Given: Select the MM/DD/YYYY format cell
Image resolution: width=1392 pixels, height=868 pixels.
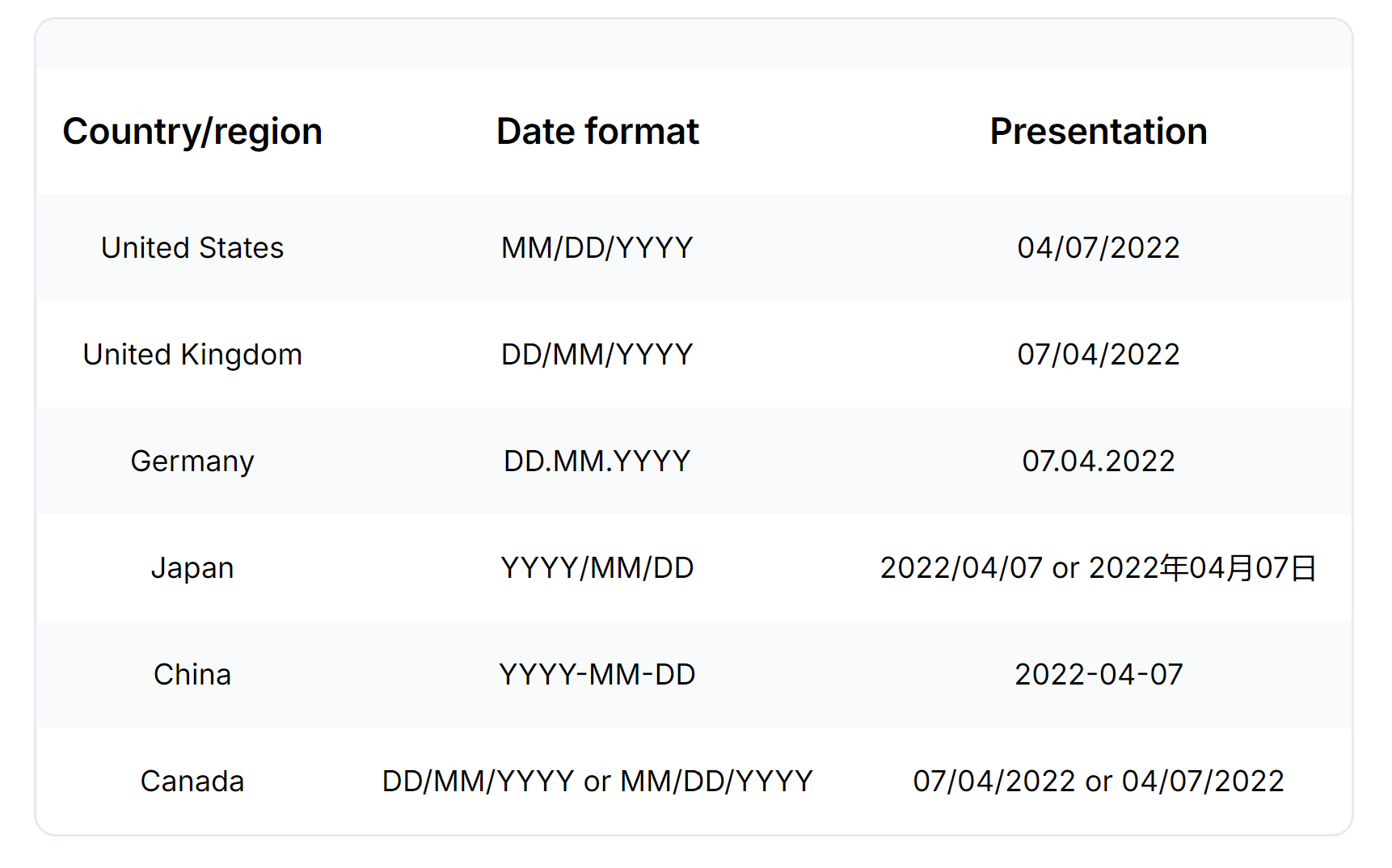Looking at the screenshot, I should [597, 247].
